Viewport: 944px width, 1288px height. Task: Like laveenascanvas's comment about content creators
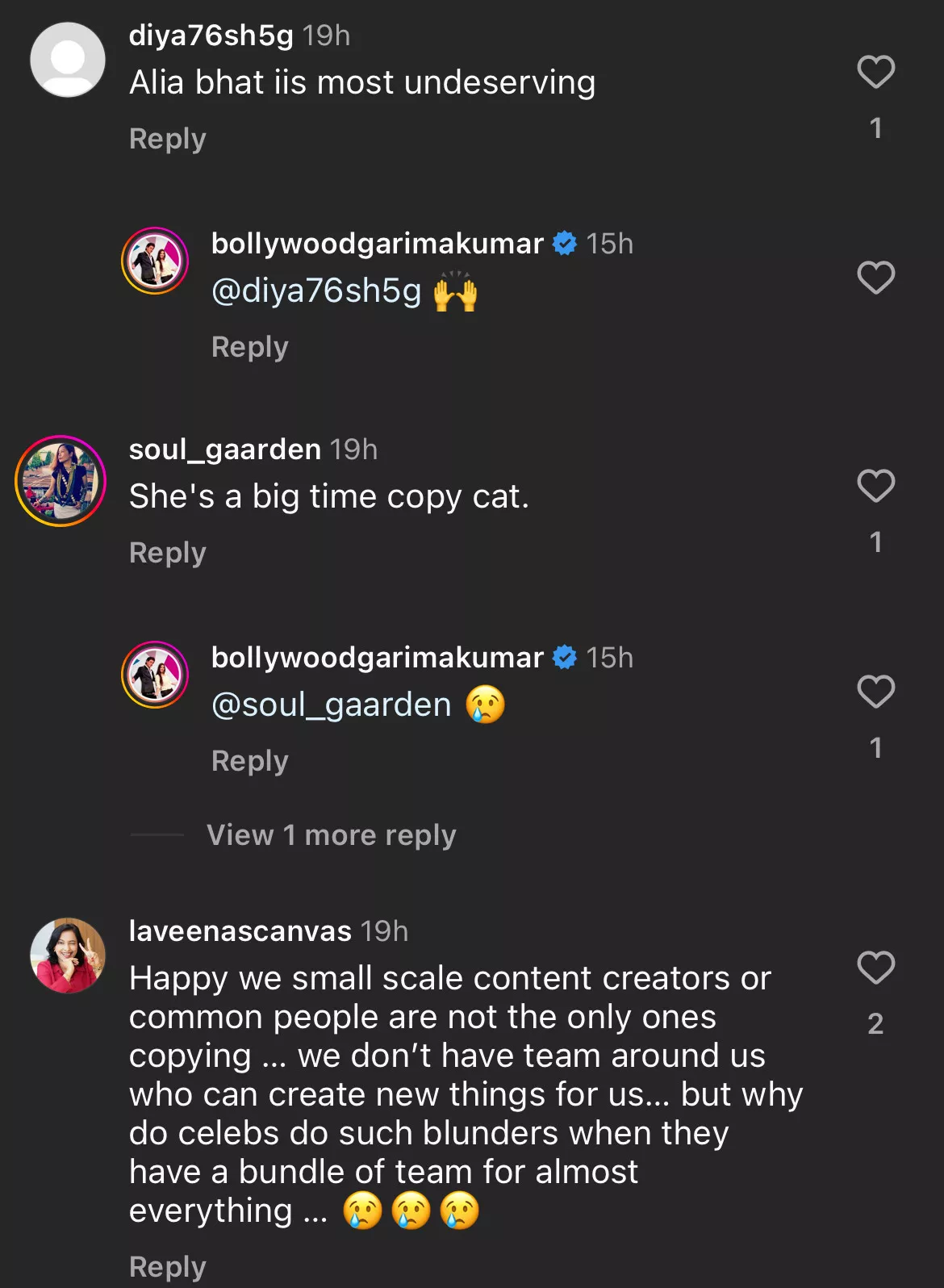(x=875, y=968)
